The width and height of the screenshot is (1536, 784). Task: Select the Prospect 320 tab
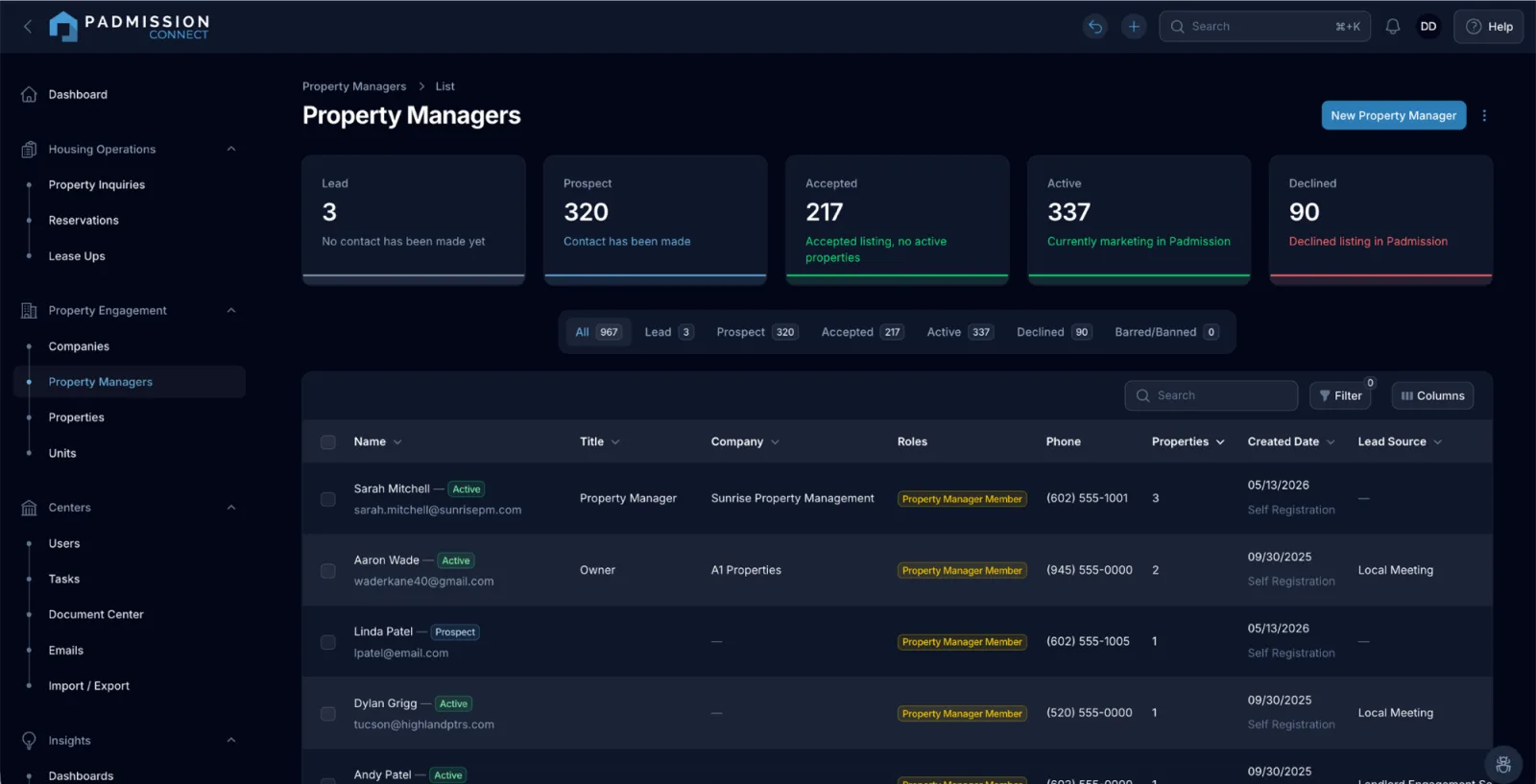tap(756, 332)
